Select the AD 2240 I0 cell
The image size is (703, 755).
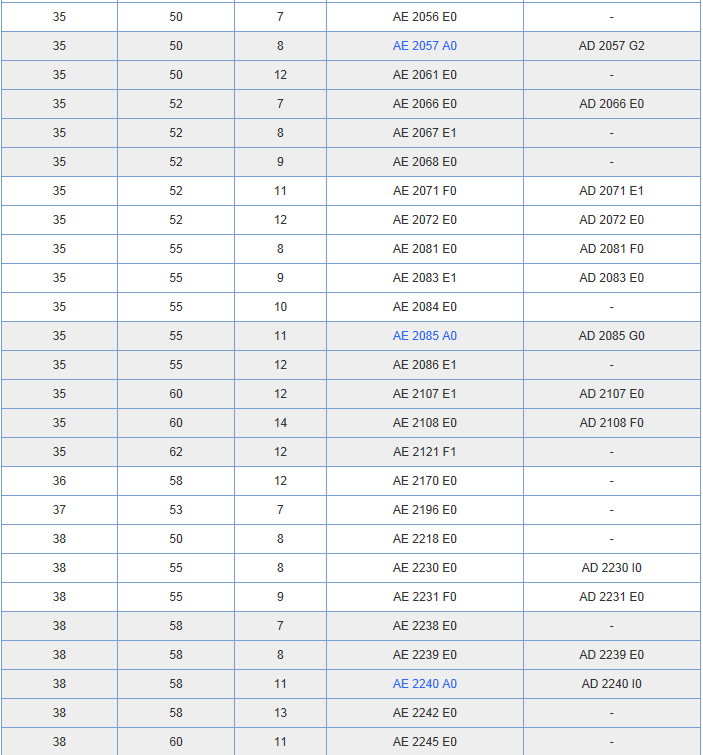[611, 684]
